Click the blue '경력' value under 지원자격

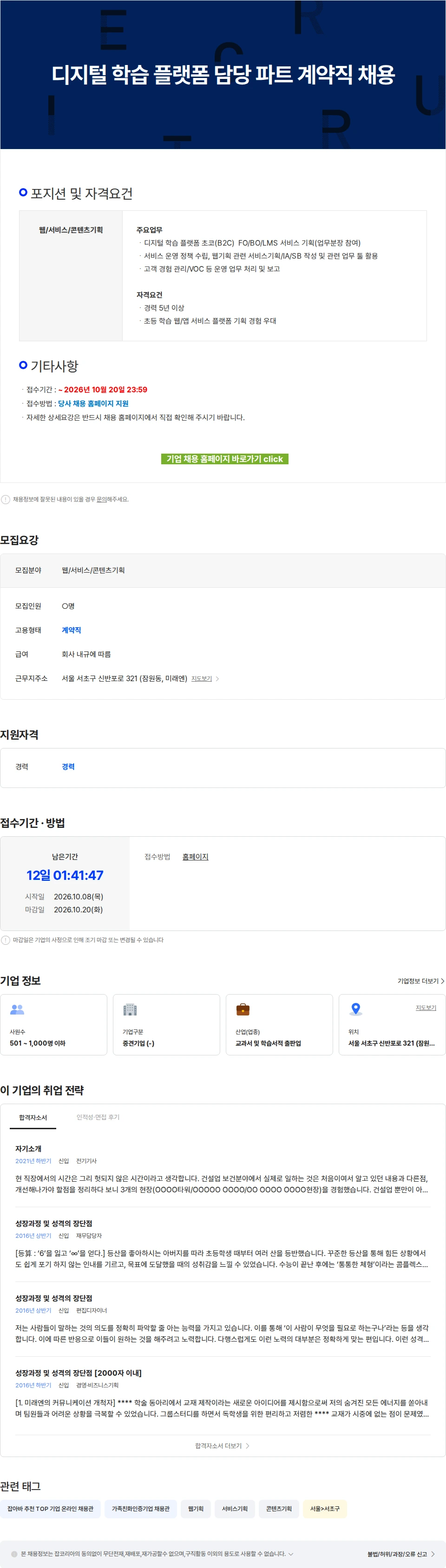point(68,766)
